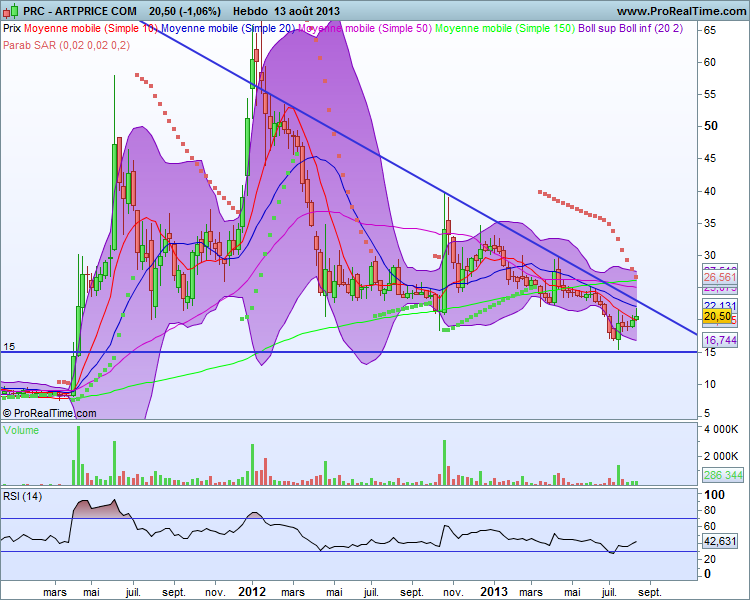Click the 65 price axis label
Viewport: 750px width, 600px height.
tap(710, 31)
